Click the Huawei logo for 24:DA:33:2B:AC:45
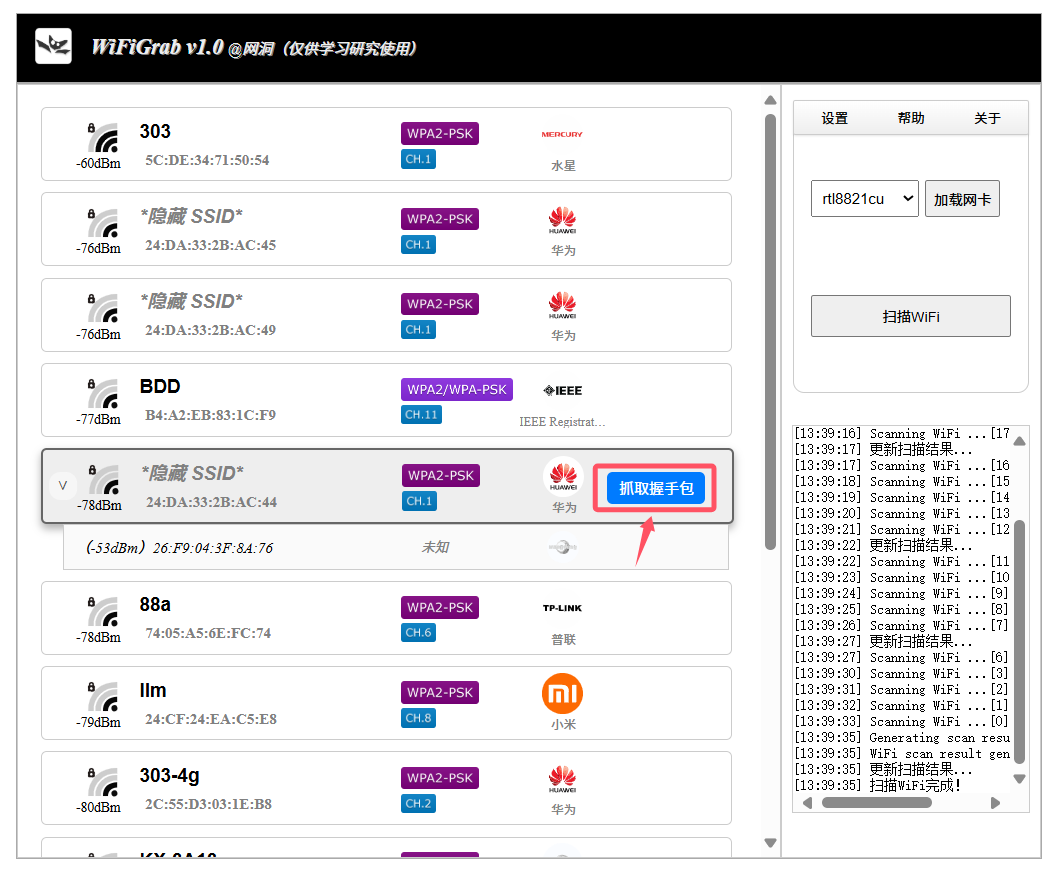Image resolution: width=1050 pixels, height=869 pixels. (562, 220)
